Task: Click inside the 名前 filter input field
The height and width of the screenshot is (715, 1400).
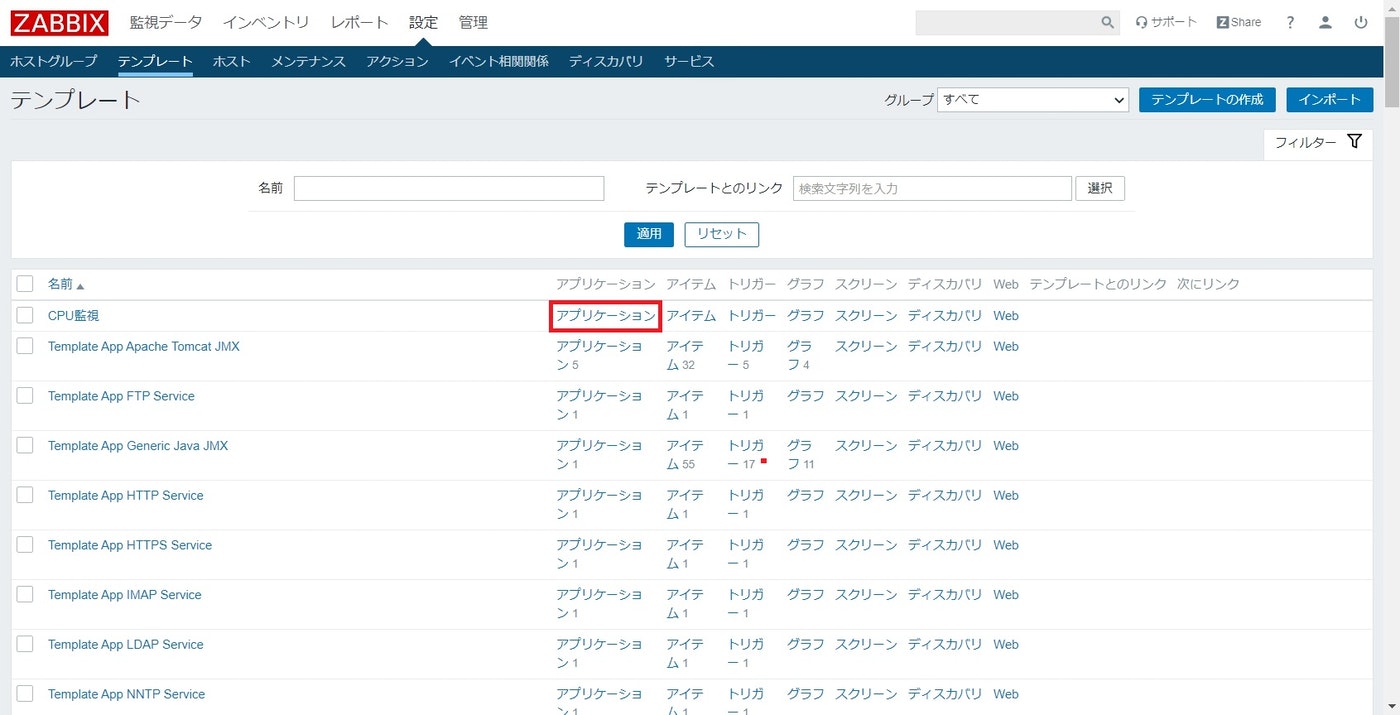Action: click(x=448, y=188)
